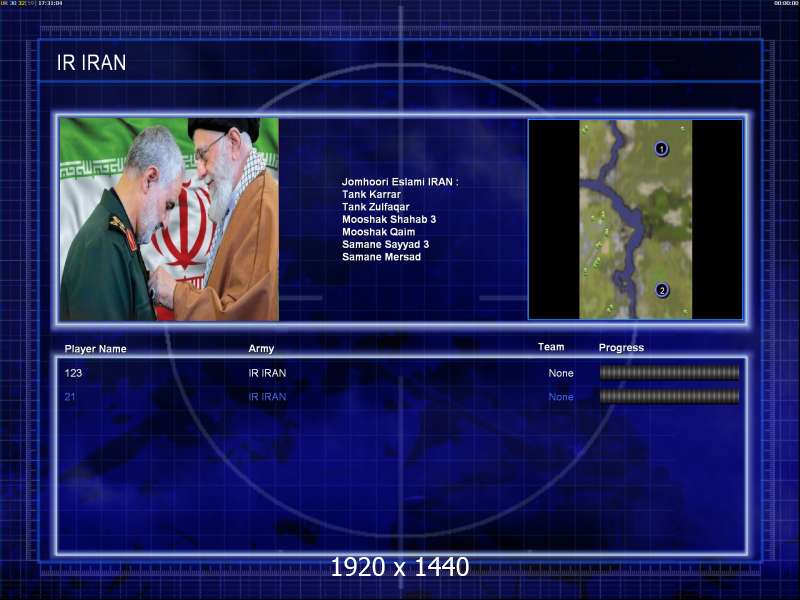Click the 'Mooshak Qaim' entry
Image resolution: width=800 pixels, height=600 pixels.
click(379, 232)
